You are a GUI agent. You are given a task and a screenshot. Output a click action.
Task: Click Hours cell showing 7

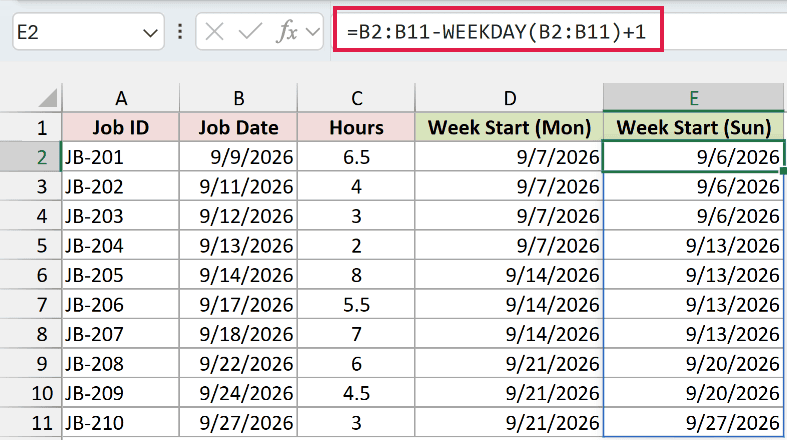(356, 334)
